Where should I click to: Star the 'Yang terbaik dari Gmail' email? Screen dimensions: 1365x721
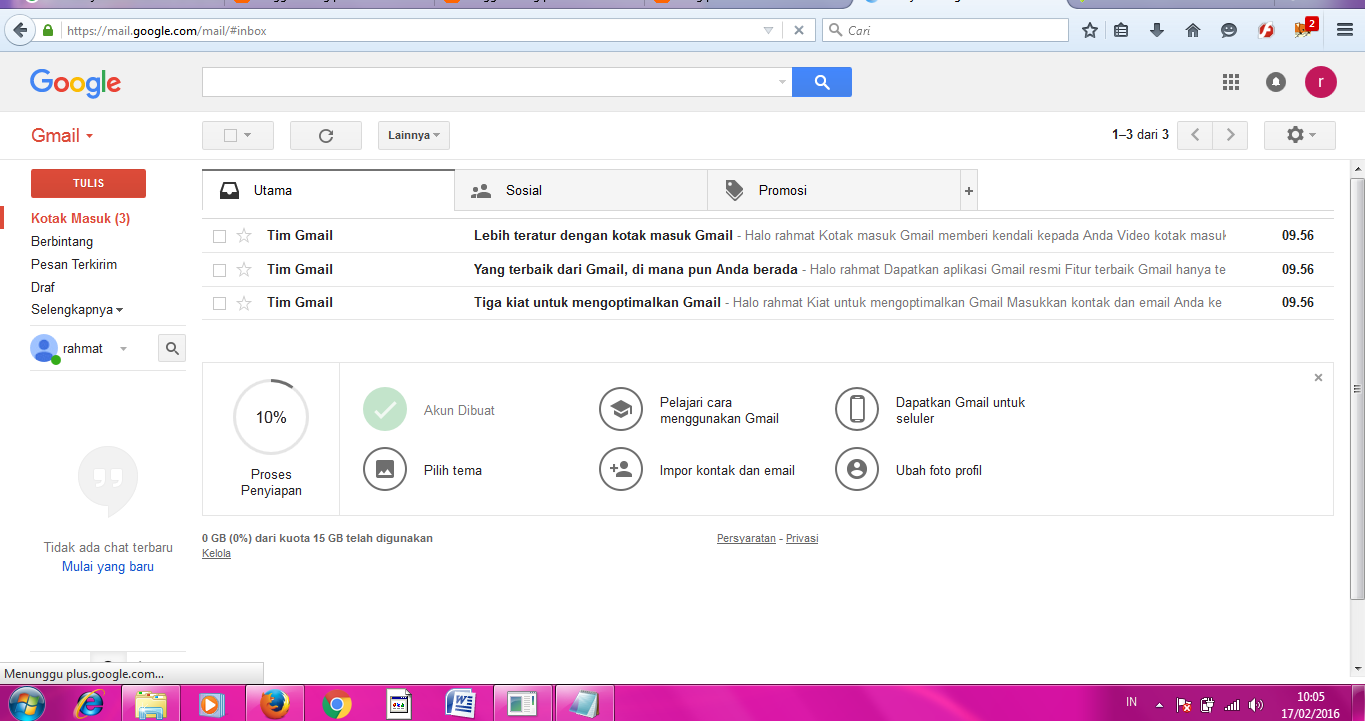pyautogui.click(x=244, y=269)
